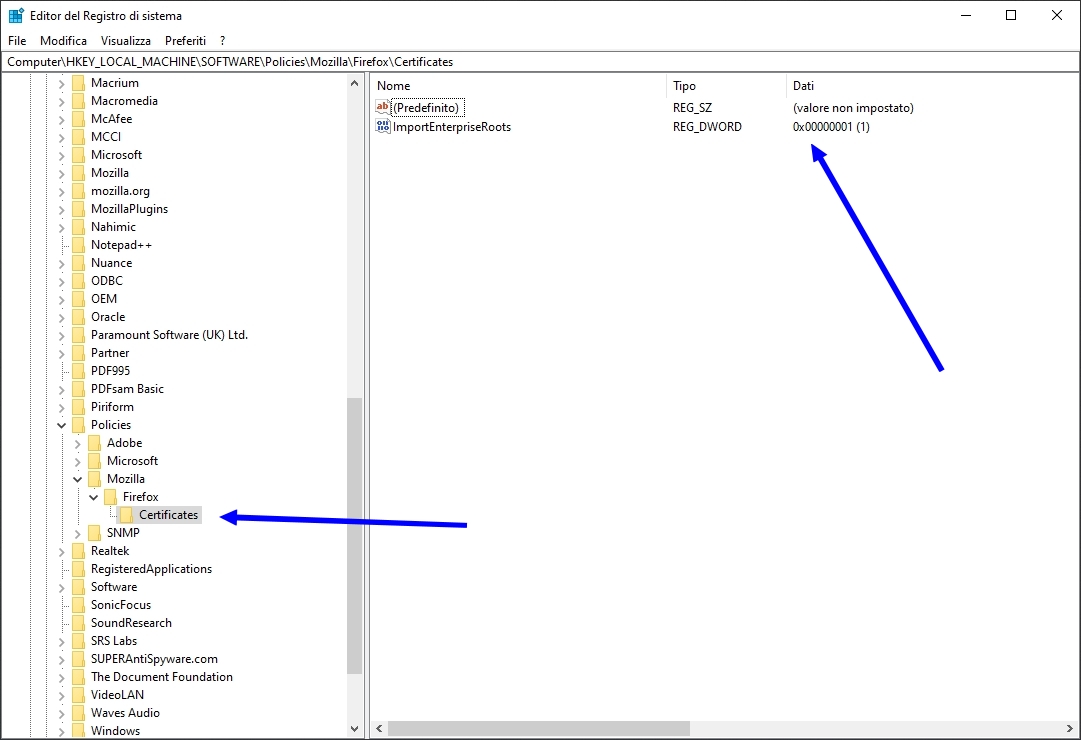Select the Nahimic key label
Image resolution: width=1081 pixels, height=740 pixels.
click(x=113, y=227)
